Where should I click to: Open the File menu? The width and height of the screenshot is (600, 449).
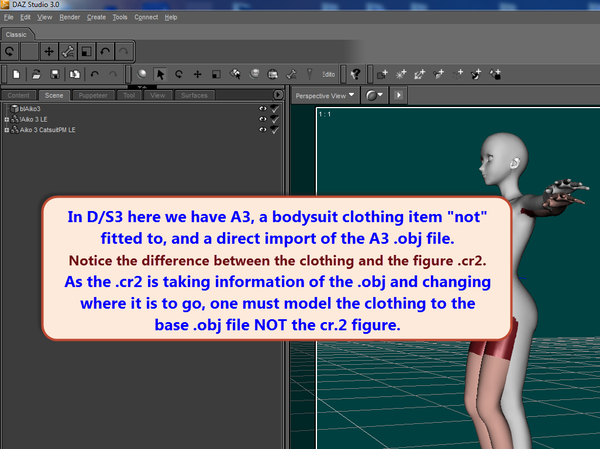pyautogui.click(x=8, y=17)
